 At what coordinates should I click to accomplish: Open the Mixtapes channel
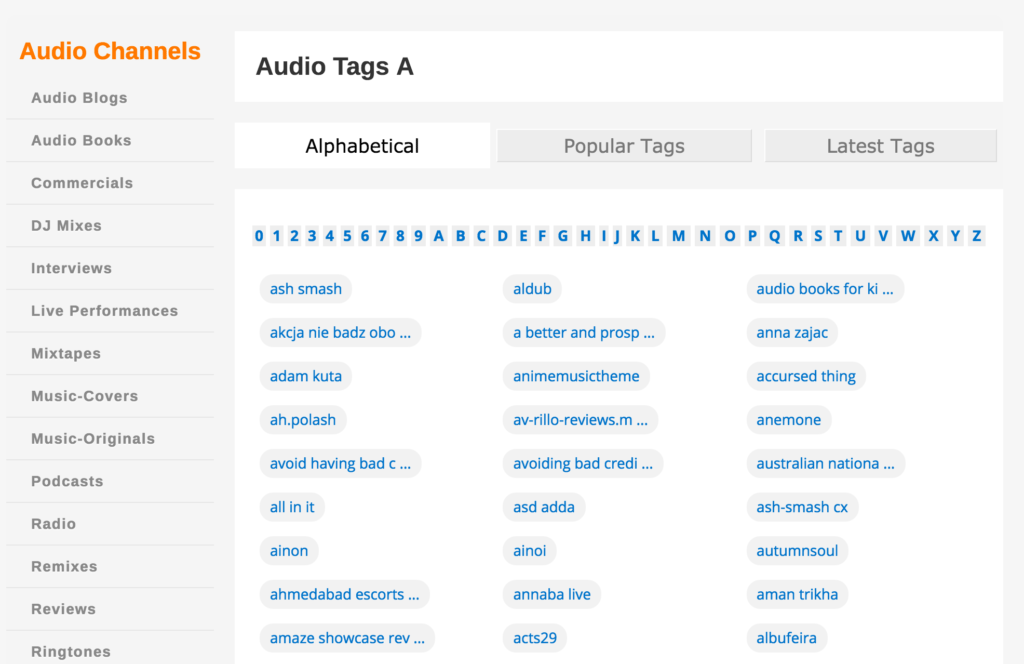click(x=66, y=353)
